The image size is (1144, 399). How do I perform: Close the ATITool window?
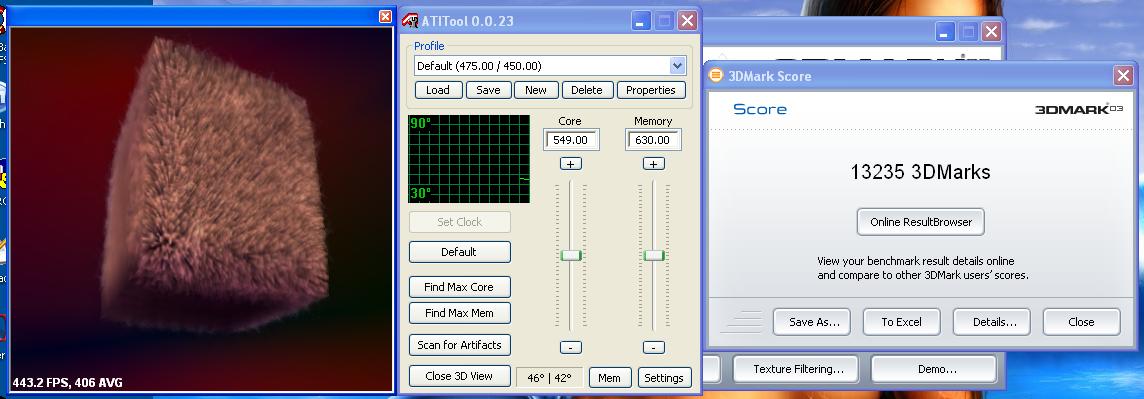pyautogui.click(x=687, y=21)
